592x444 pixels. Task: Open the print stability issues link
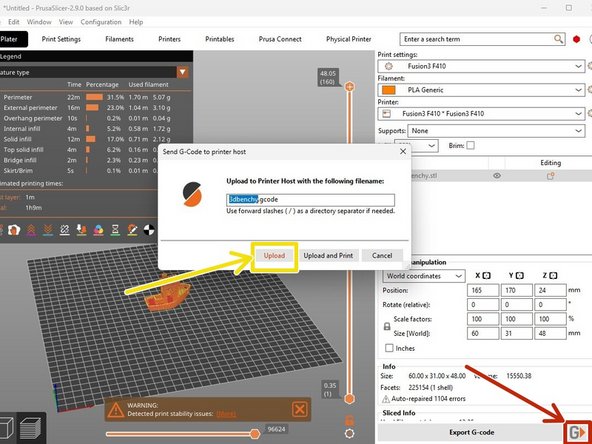tap(226, 414)
